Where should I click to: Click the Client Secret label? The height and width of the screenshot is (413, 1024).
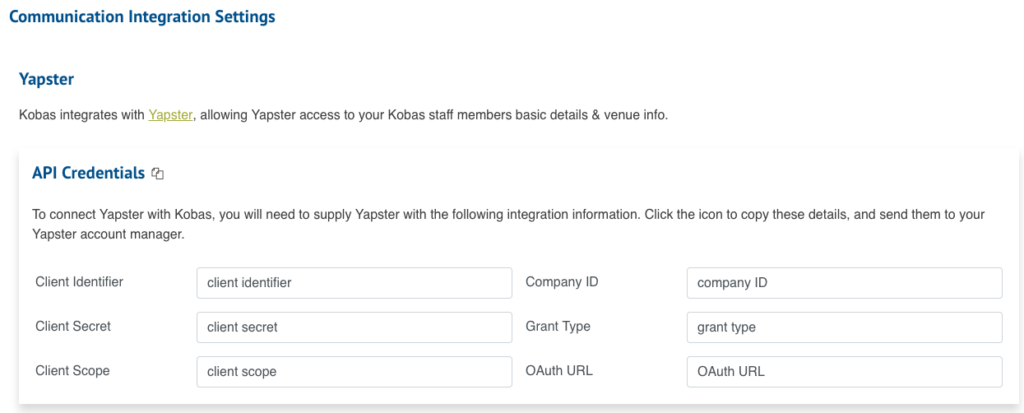(x=73, y=326)
